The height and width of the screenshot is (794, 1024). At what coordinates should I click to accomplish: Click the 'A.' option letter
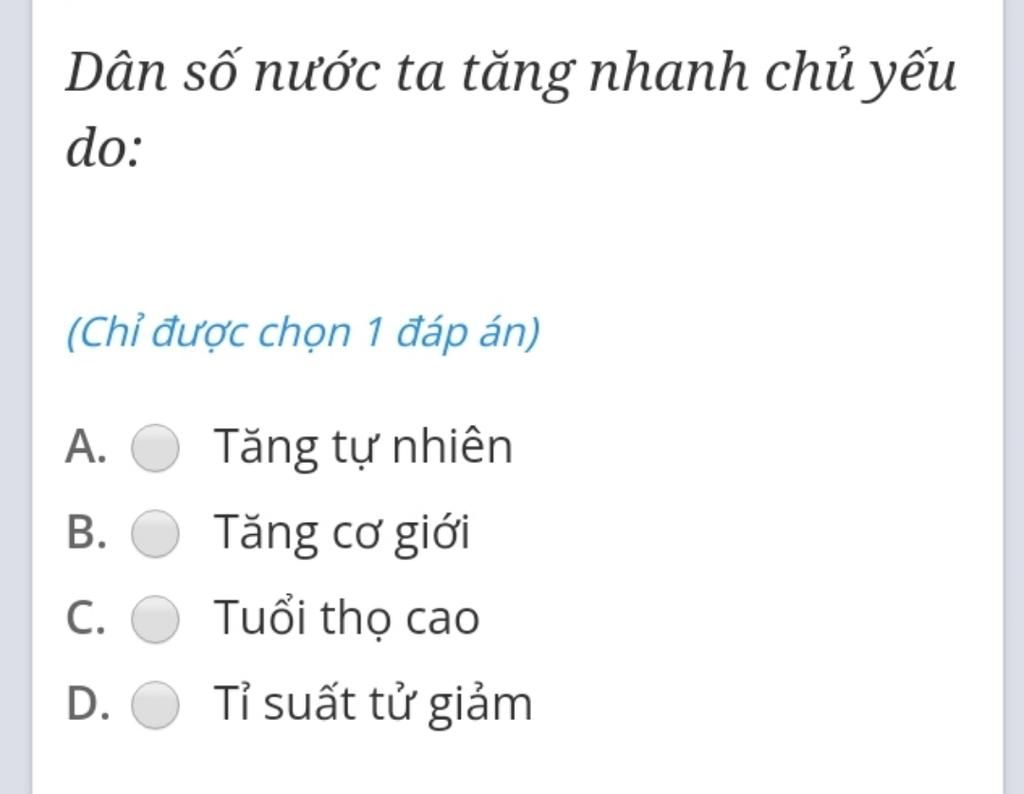point(86,447)
